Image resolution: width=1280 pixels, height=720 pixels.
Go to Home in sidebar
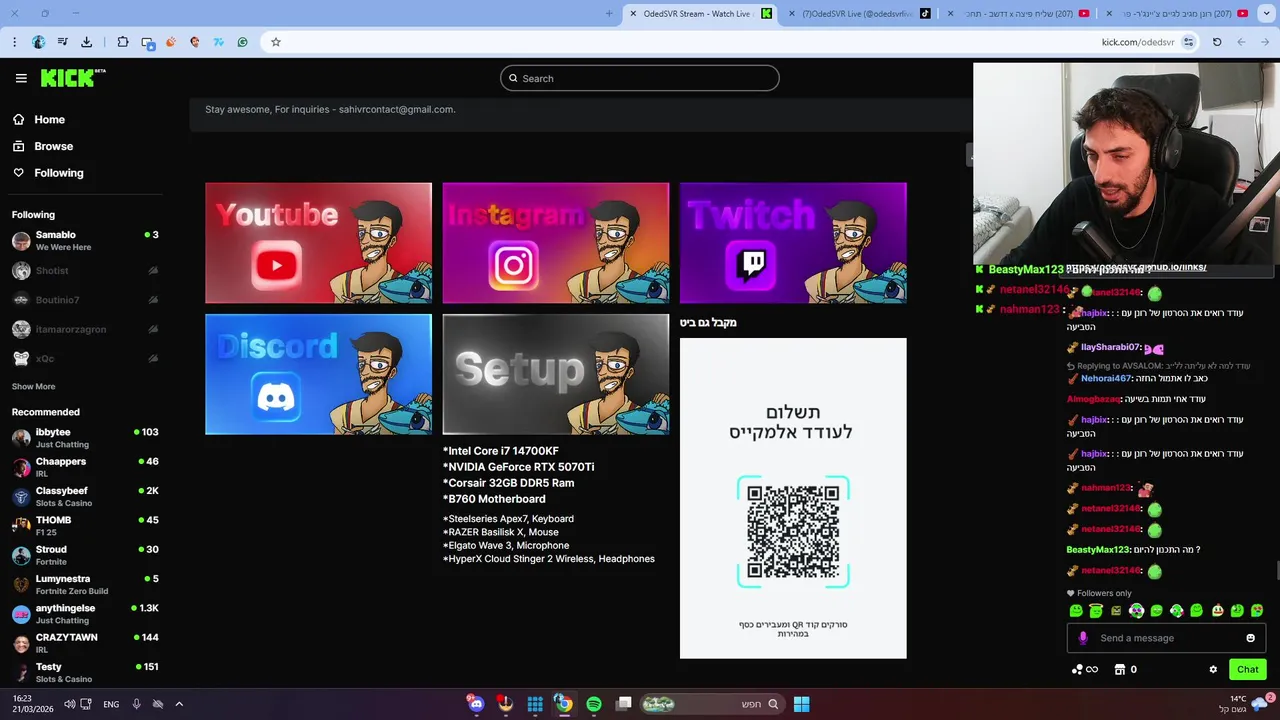click(40, 119)
